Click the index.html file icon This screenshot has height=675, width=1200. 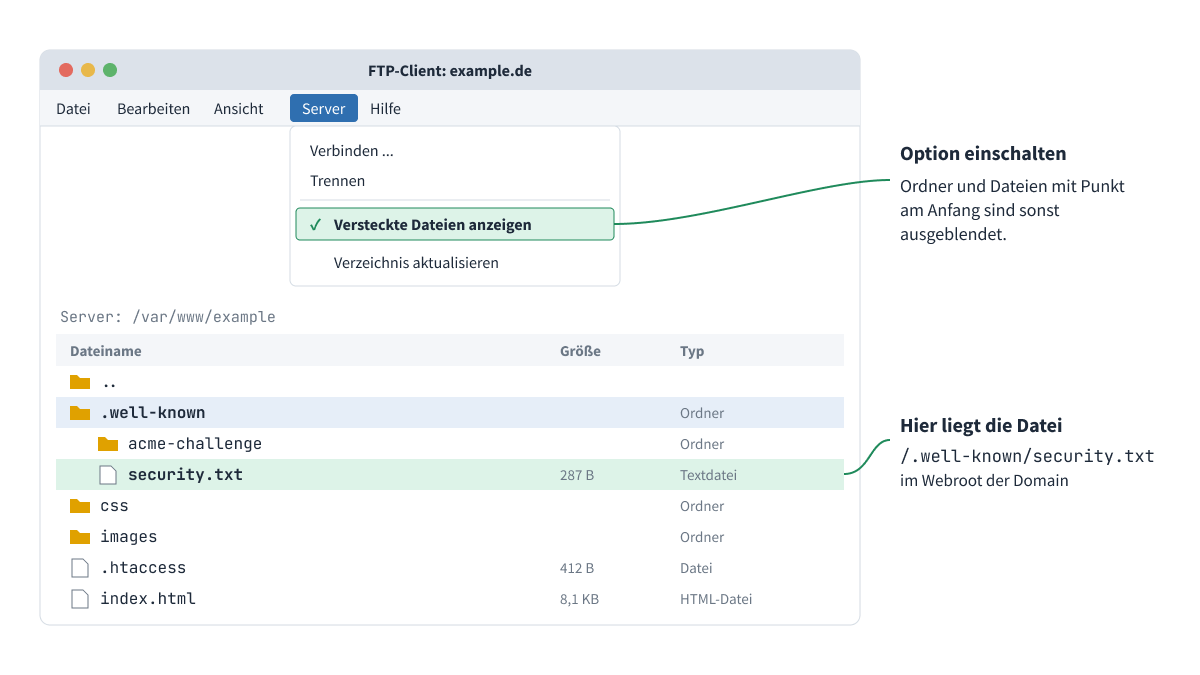(x=80, y=599)
